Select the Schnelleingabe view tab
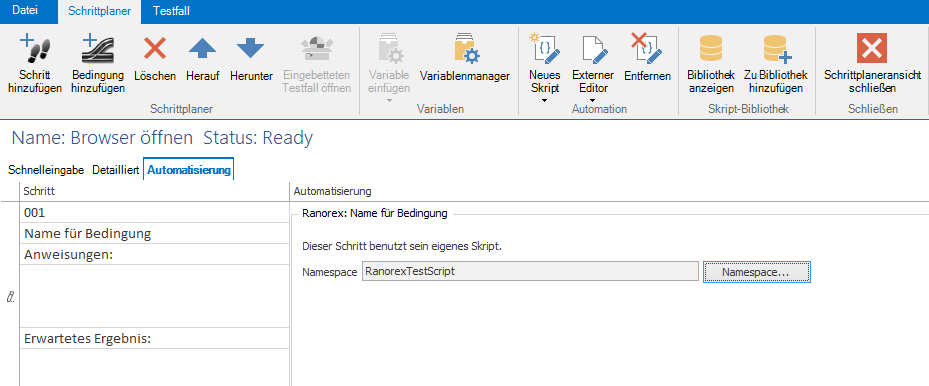929x386 pixels. 46,171
